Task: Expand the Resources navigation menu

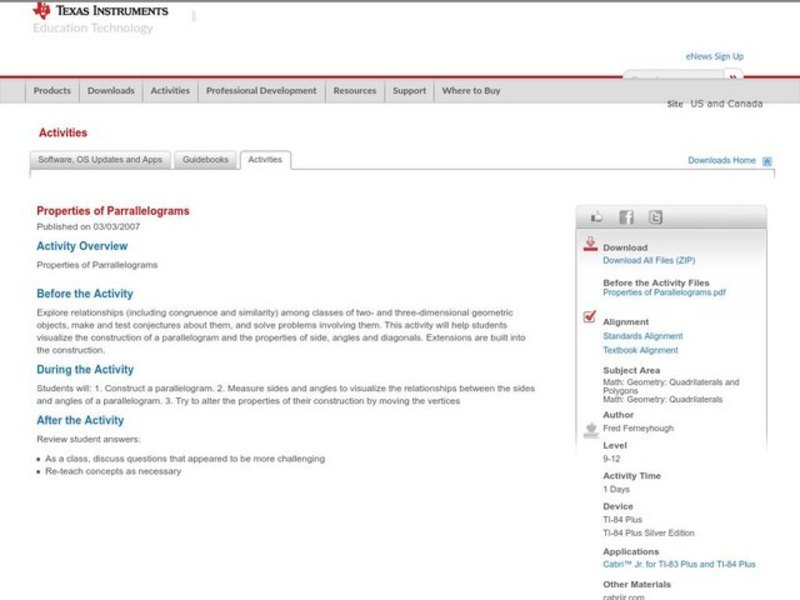Action: [355, 91]
